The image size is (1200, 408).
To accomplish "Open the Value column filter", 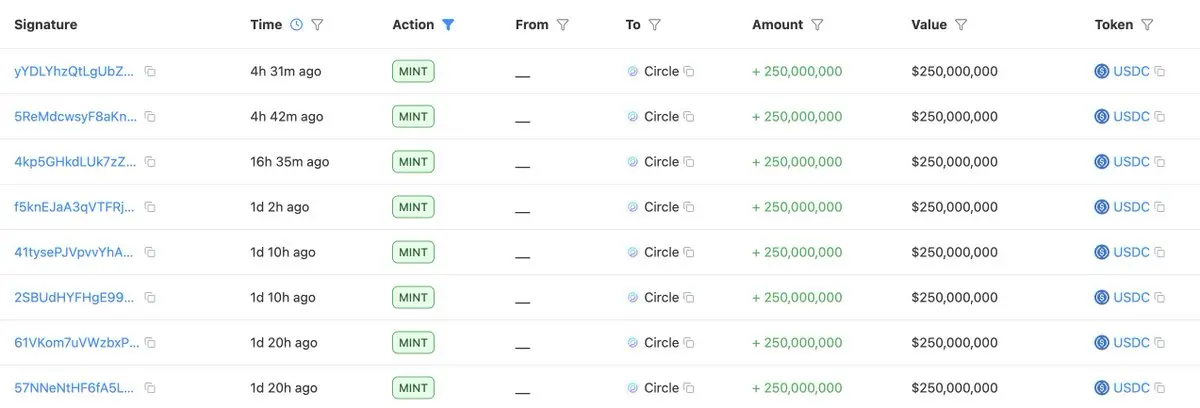I will (961, 25).
